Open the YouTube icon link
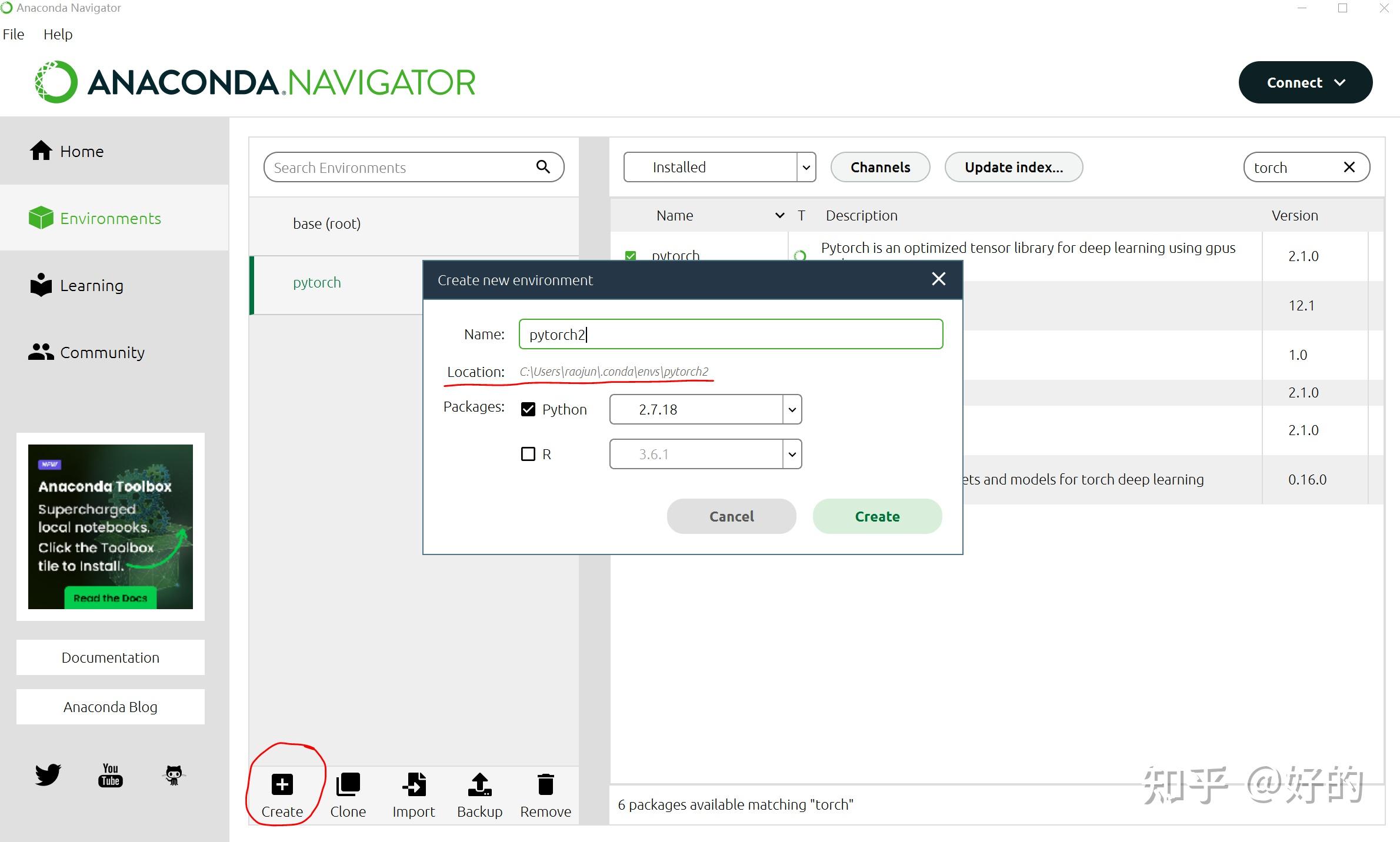1400x842 pixels. 111,775
